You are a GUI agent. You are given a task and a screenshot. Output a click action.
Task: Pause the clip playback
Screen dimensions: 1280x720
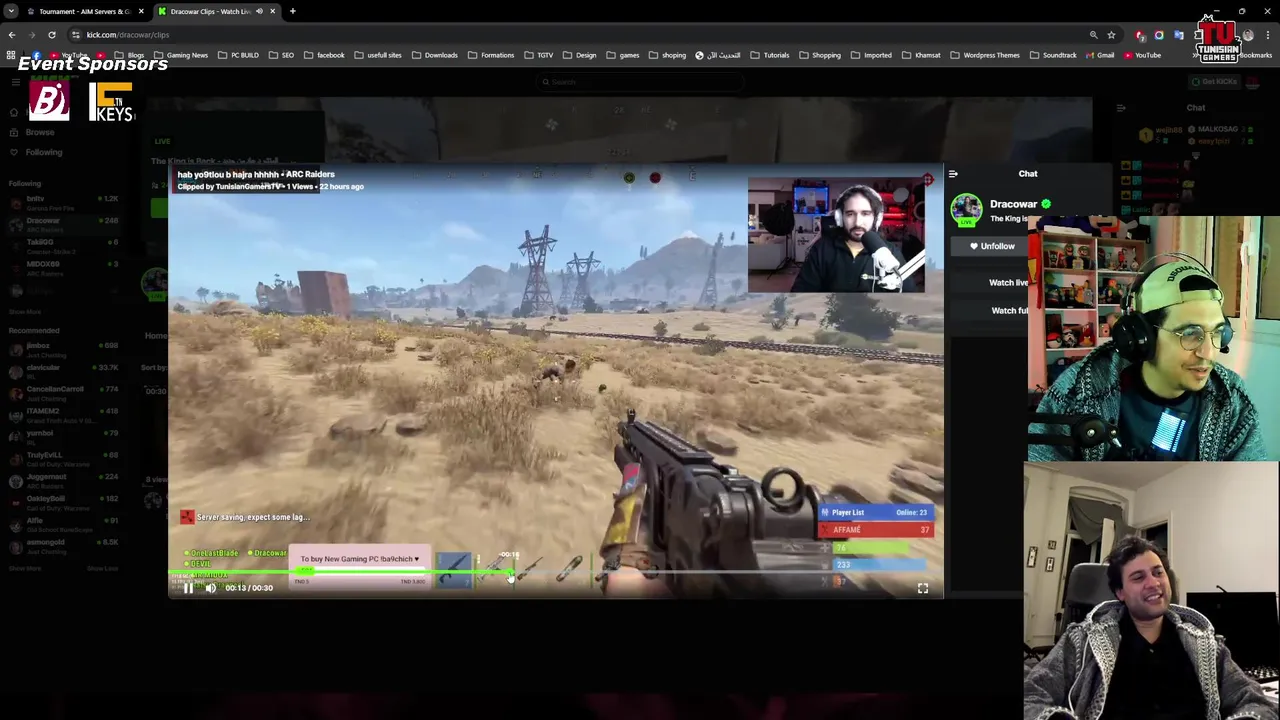[188, 588]
